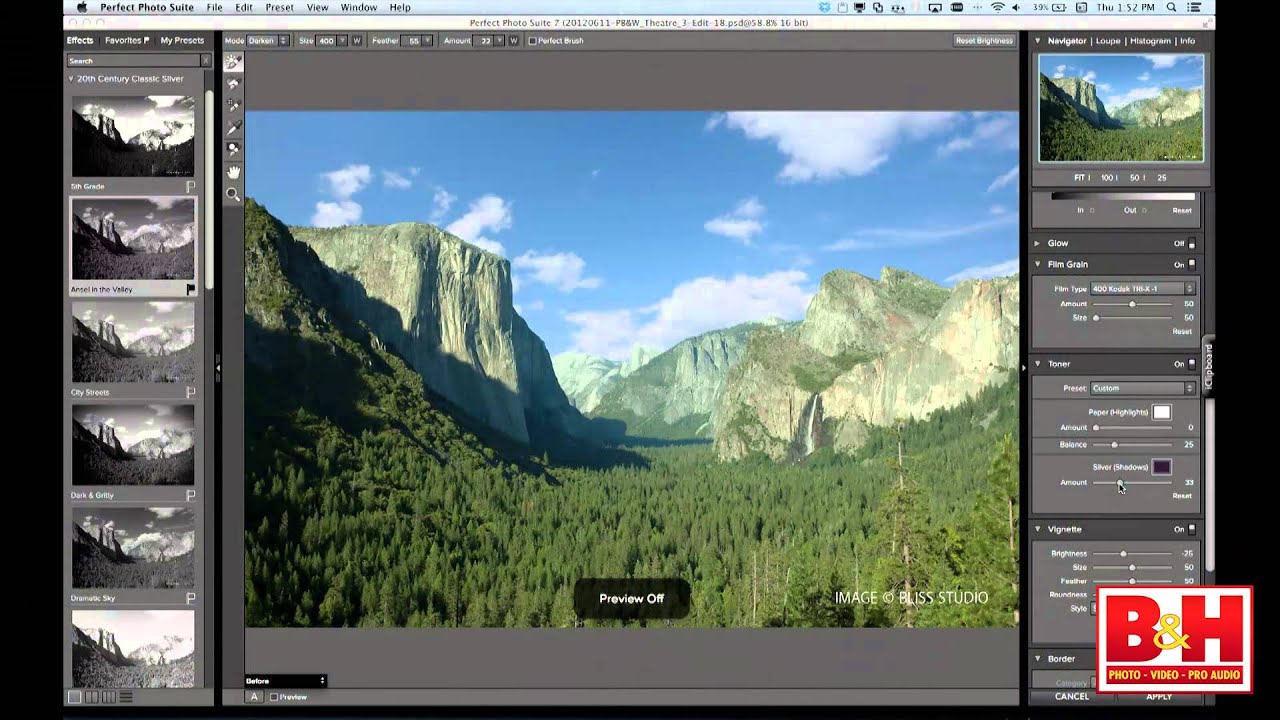Screen dimensions: 1280x720
Task: Switch to the Histogram tab
Action: pyautogui.click(x=1150, y=41)
